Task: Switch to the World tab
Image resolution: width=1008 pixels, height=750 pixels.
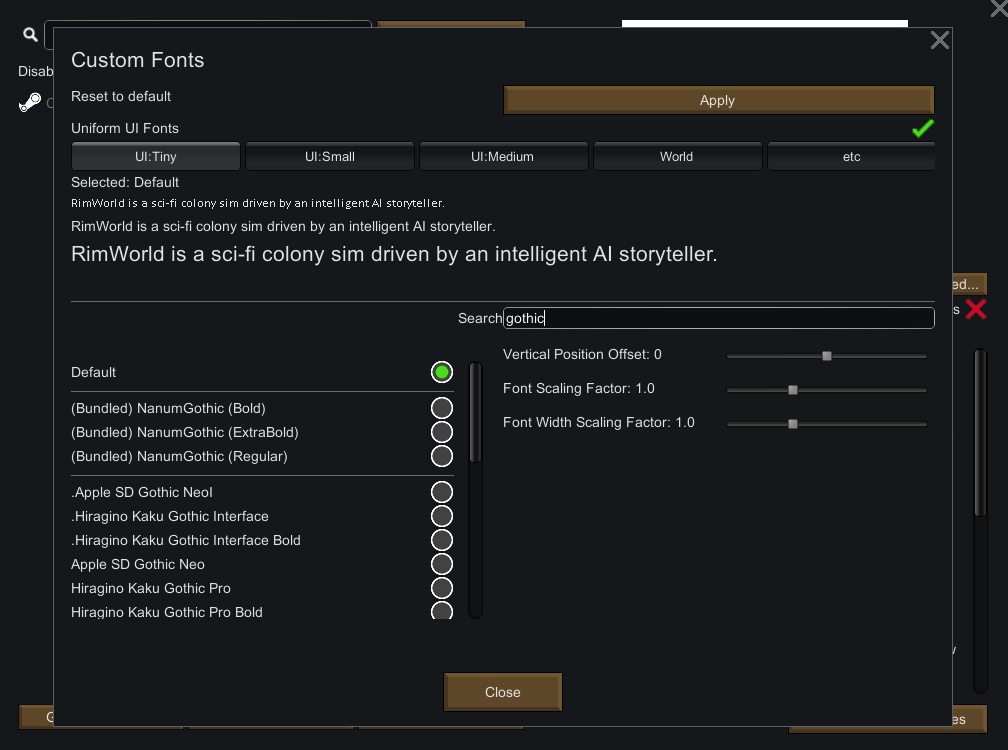Action: 677,157
